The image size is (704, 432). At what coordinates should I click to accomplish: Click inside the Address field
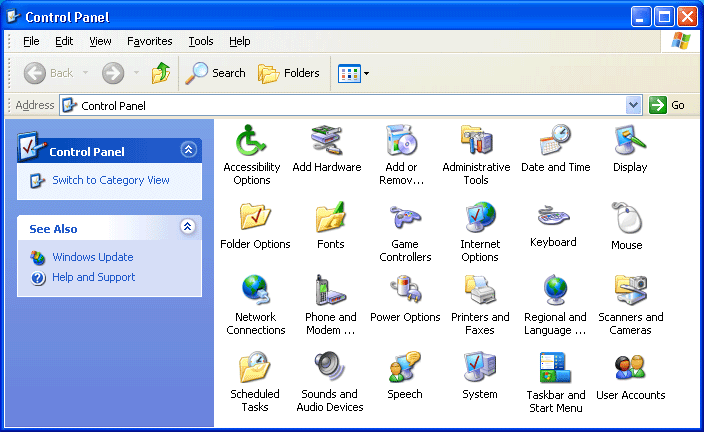pyautogui.click(x=350, y=105)
